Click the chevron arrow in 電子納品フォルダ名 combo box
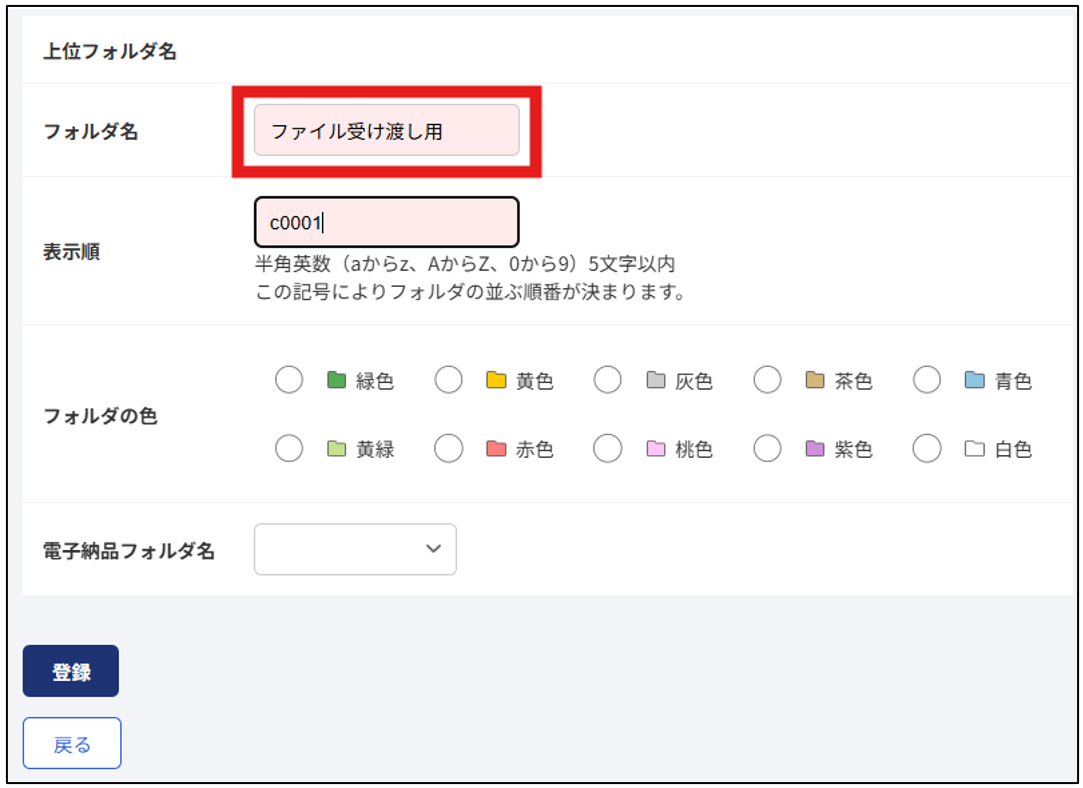This screenshot has width=1083, height=788. point(434,549)
